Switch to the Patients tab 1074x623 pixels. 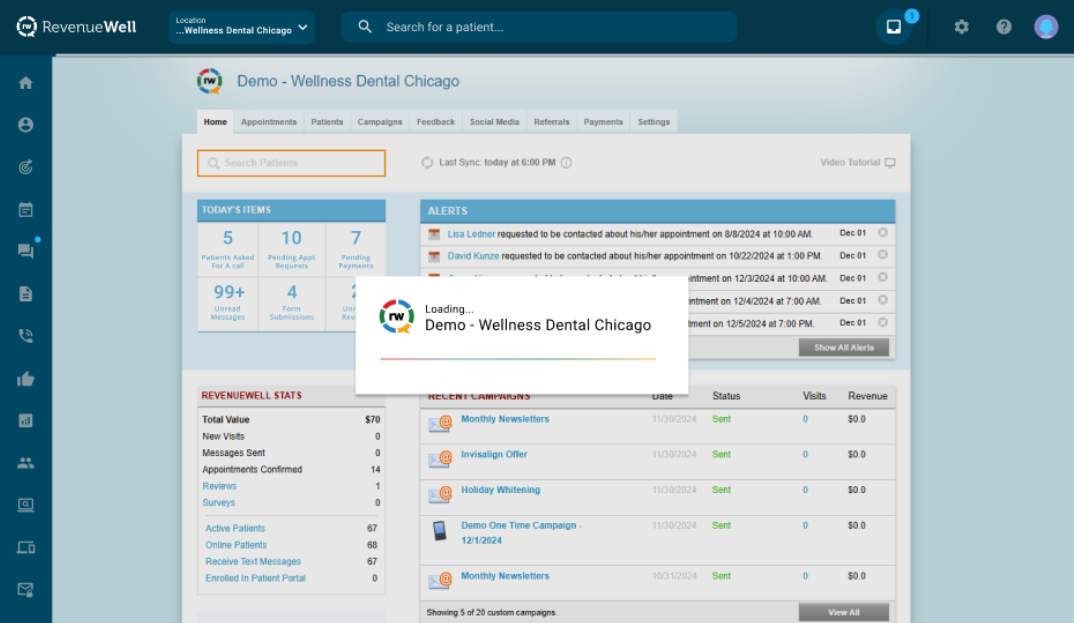(x=327, y=122)
